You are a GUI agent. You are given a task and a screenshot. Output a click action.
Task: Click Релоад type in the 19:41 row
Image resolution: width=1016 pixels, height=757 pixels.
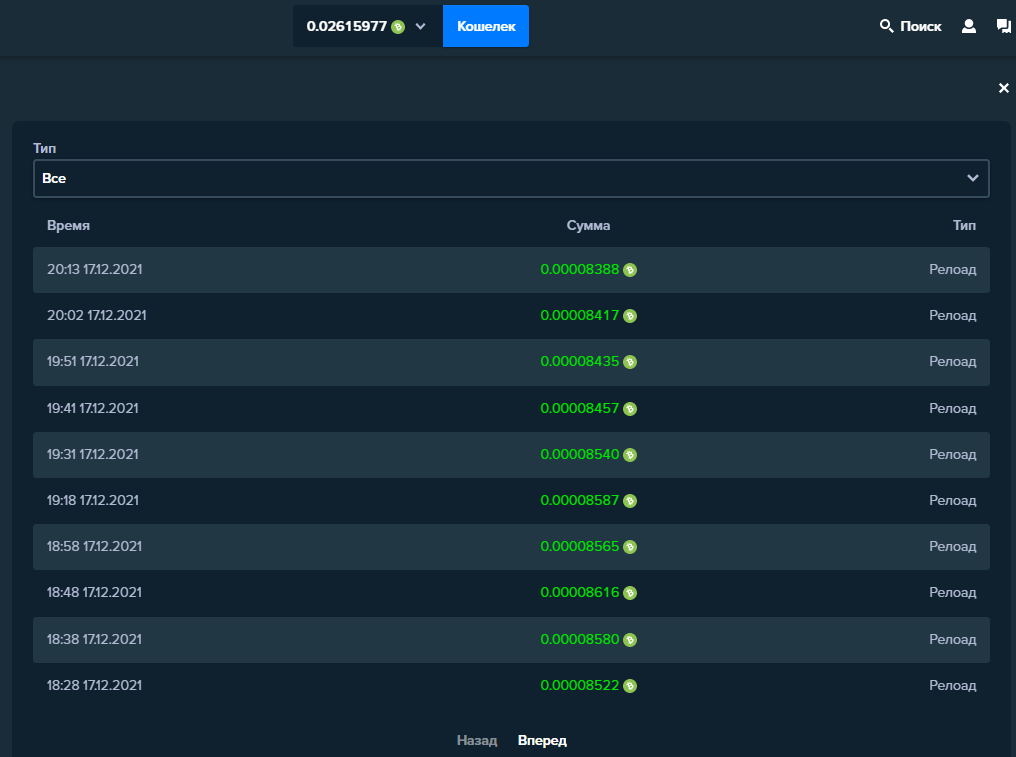point(952,408)
